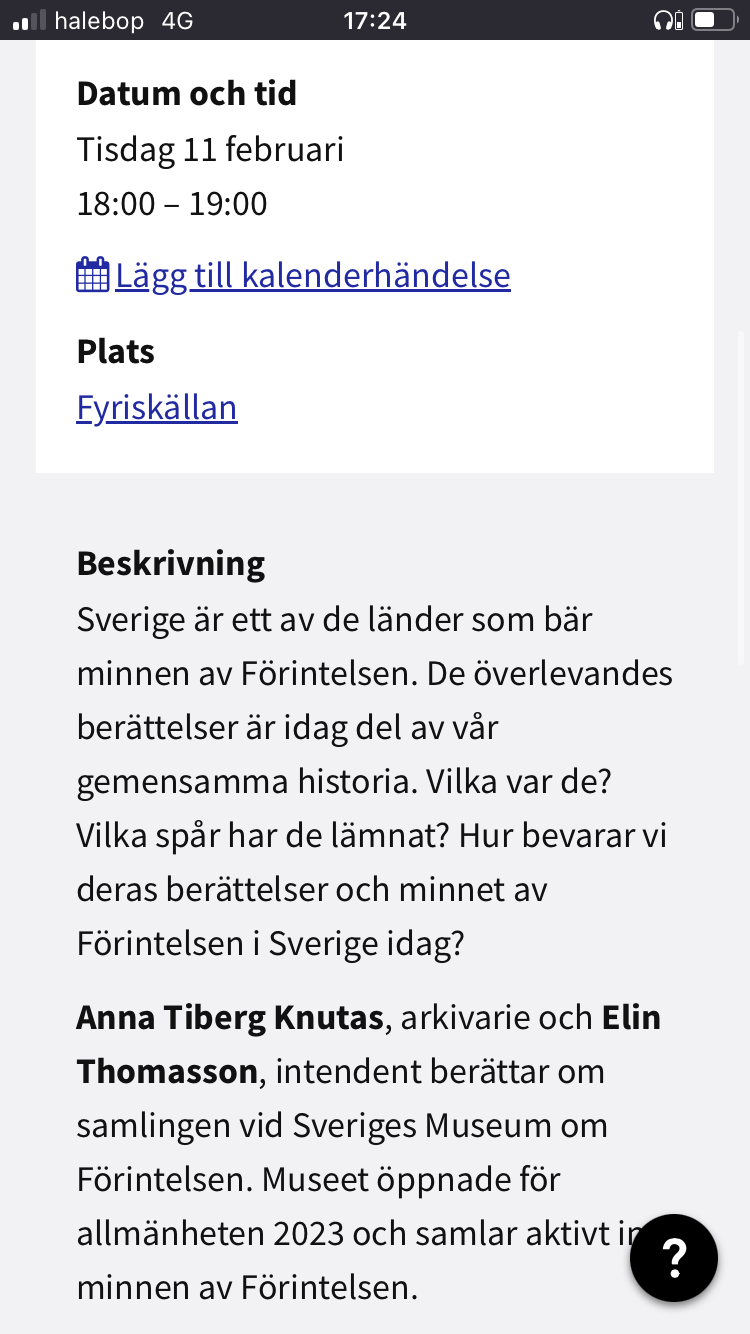Tap the battery icon in the status bar
Image resolution: width=750 pixels, height=1334 pixels.
point(714,20)
